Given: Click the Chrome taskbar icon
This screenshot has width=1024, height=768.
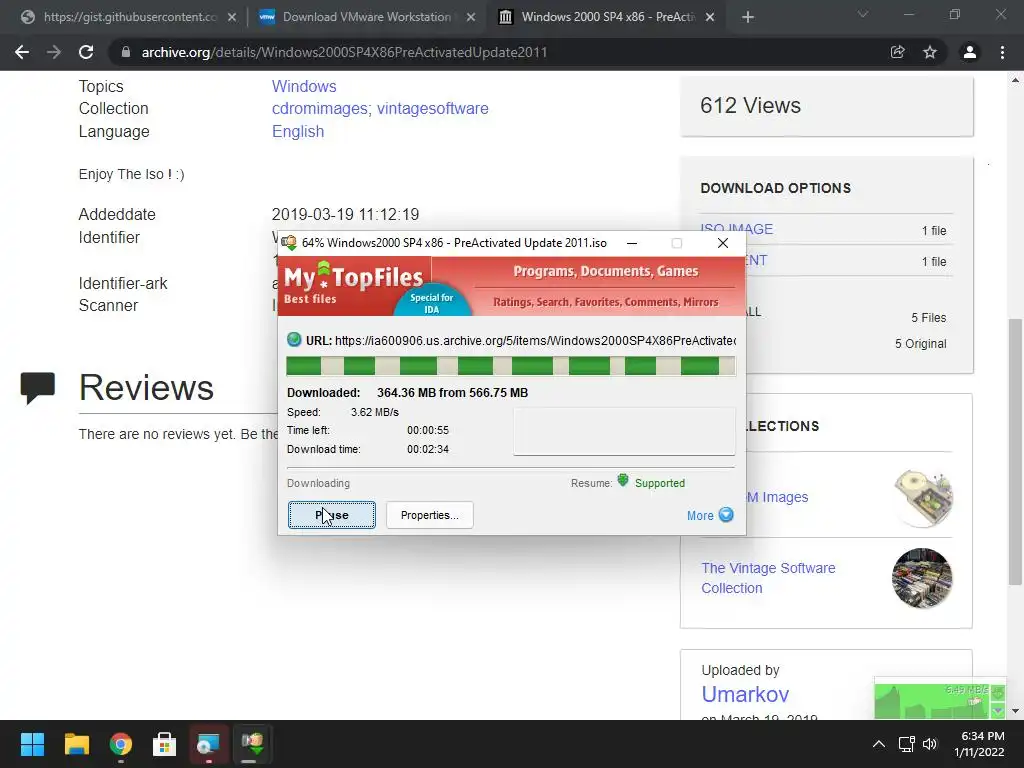Looking at the screenshot, I should (121, 744).
